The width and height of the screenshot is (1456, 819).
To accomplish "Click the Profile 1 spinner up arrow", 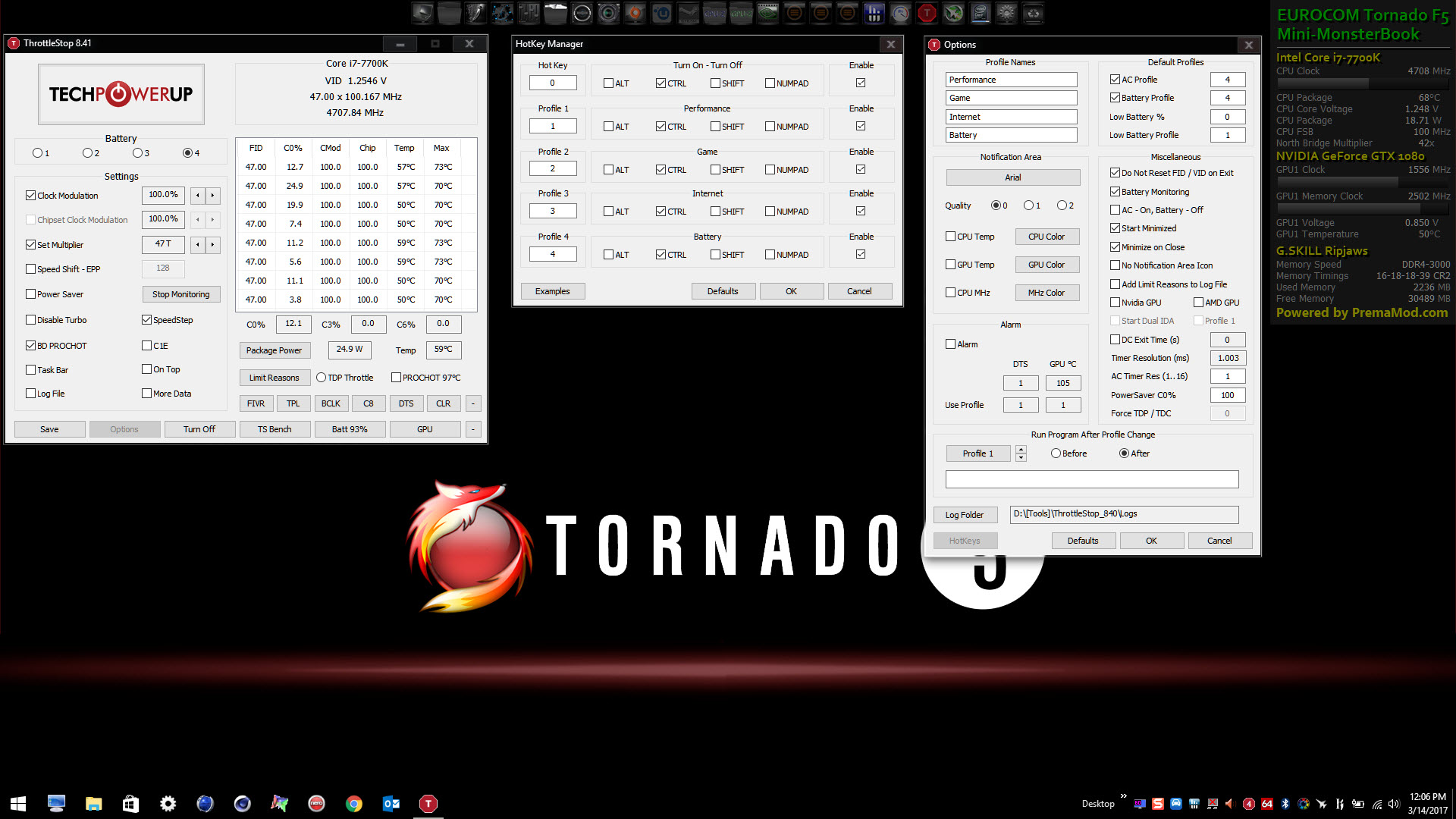I will click(1021, 450).
